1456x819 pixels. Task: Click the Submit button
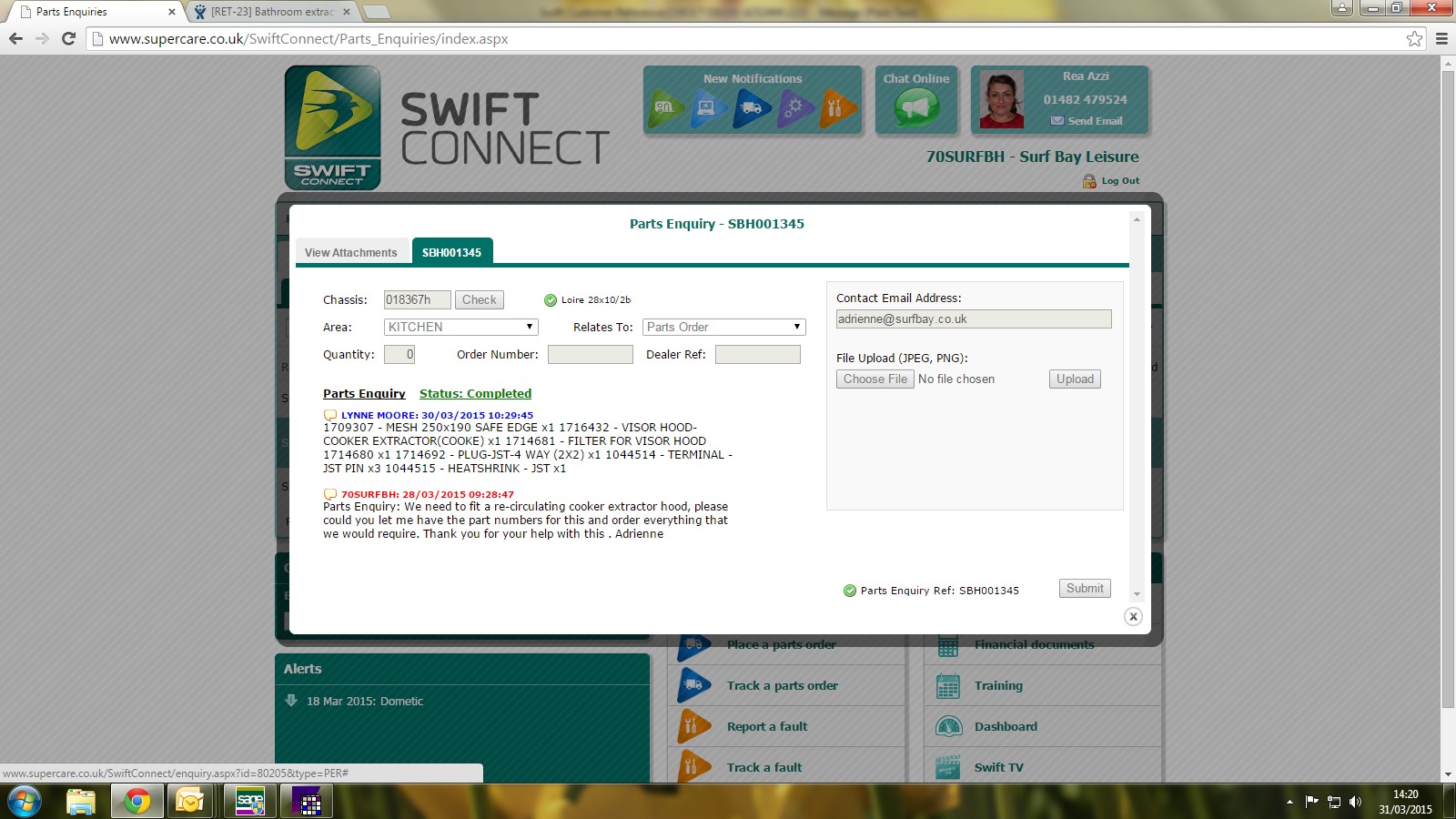click(x=1085, y=588)
